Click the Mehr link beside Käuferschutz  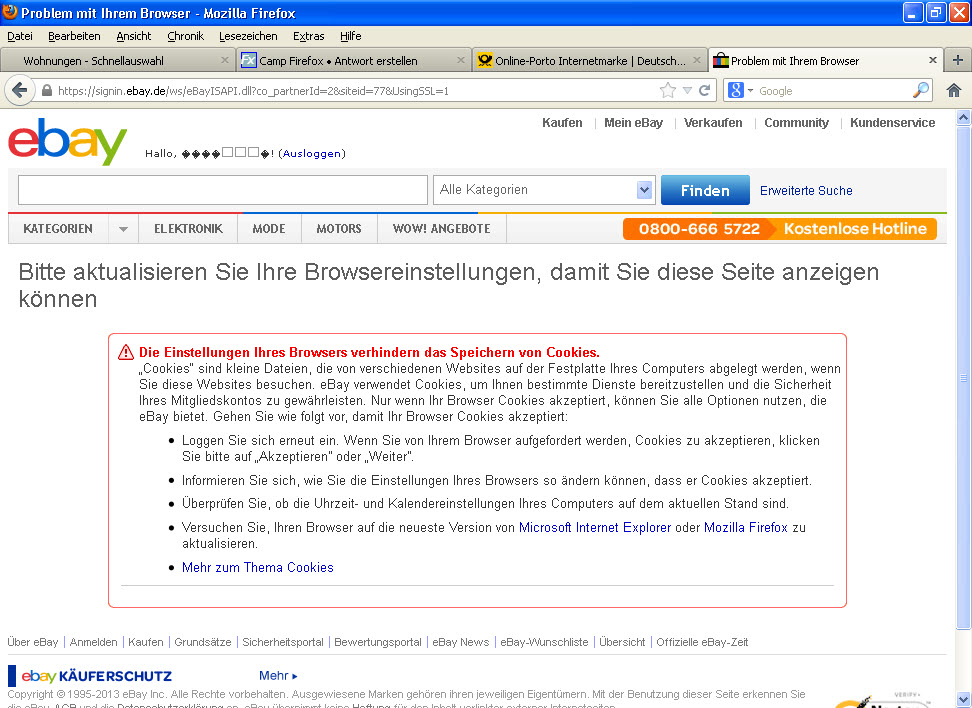tap(278, 676)
